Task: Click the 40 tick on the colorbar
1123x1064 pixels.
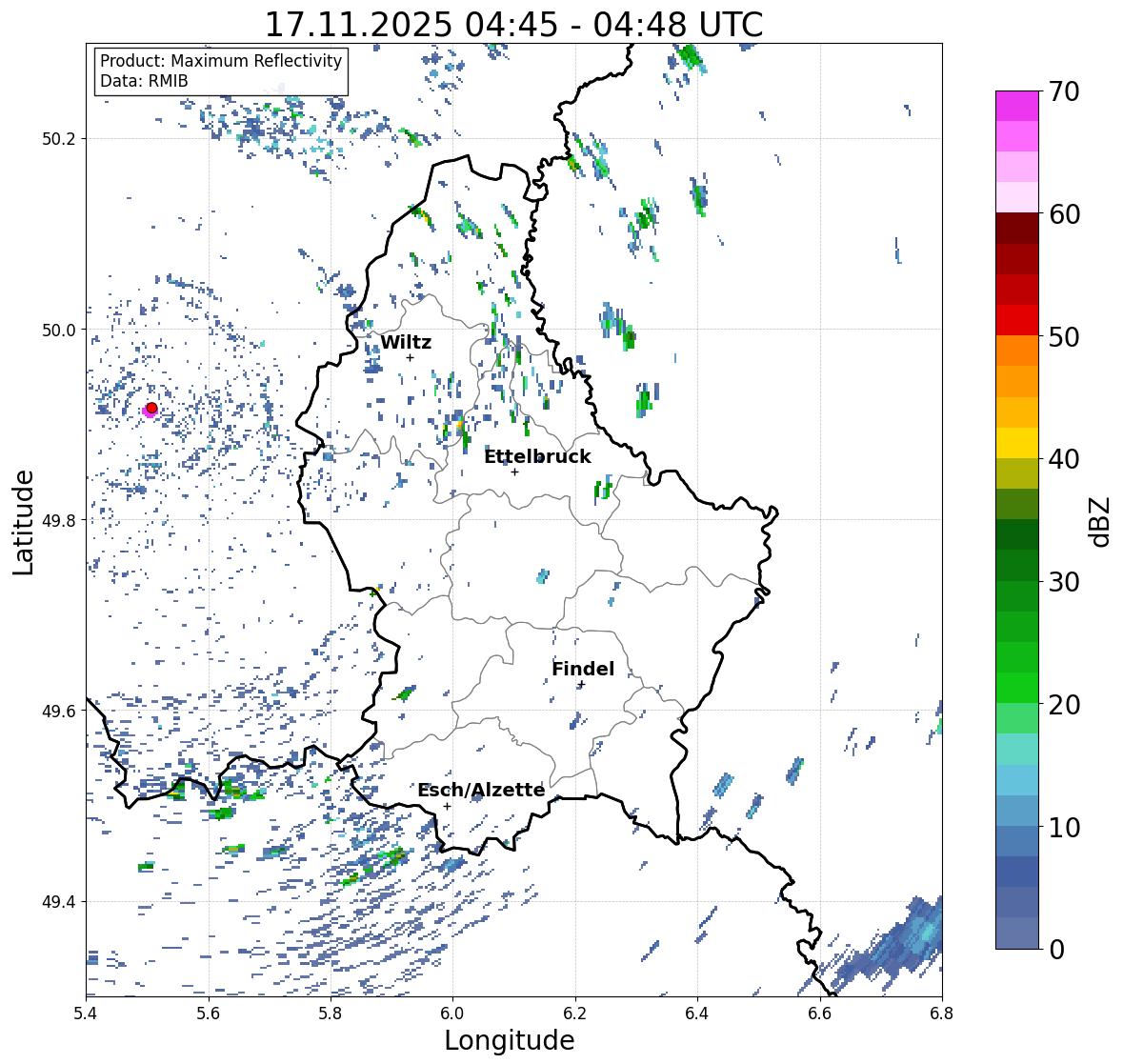Action: click(1063, 459)
